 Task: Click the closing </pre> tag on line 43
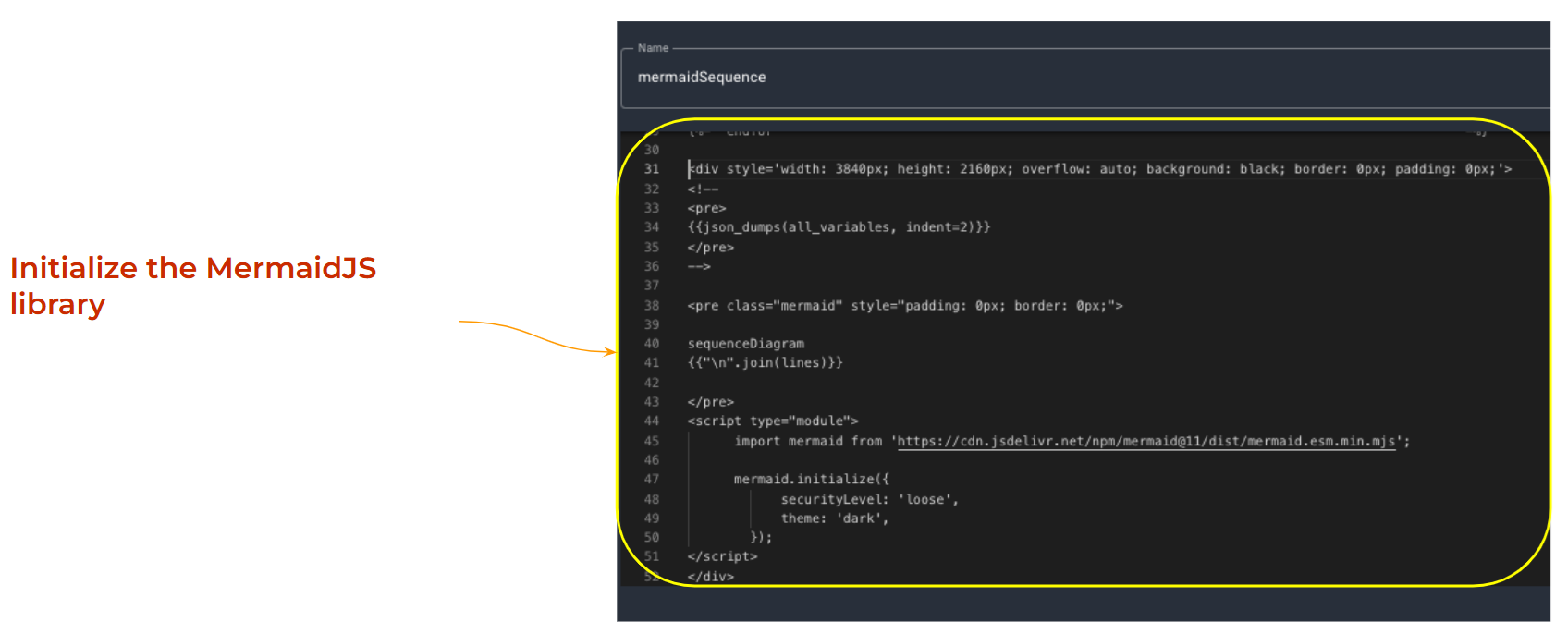(x=710, y=402)
